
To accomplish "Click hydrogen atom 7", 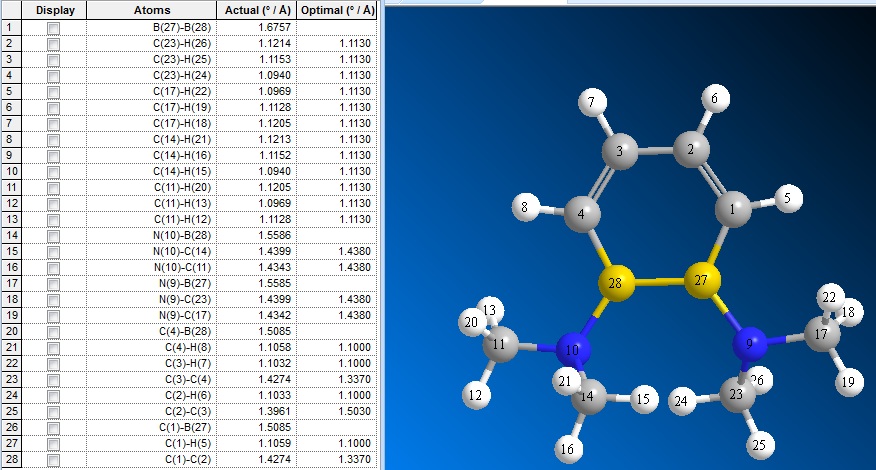I will pos(592,102).
